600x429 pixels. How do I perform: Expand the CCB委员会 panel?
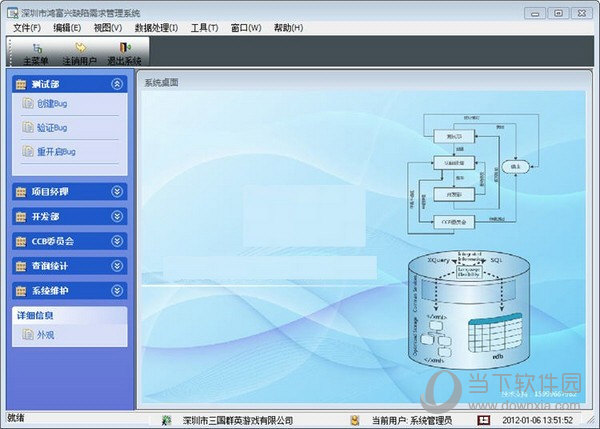pyautogui.click(x=117, y=241)
